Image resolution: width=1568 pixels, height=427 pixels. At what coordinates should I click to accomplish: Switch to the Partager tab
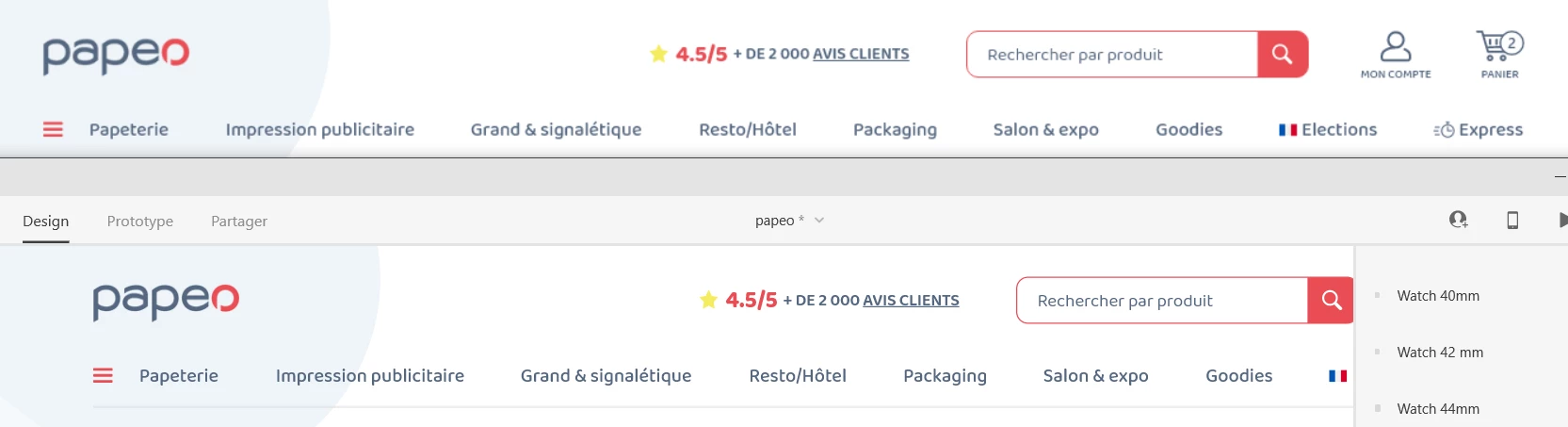tap(239, 221)
